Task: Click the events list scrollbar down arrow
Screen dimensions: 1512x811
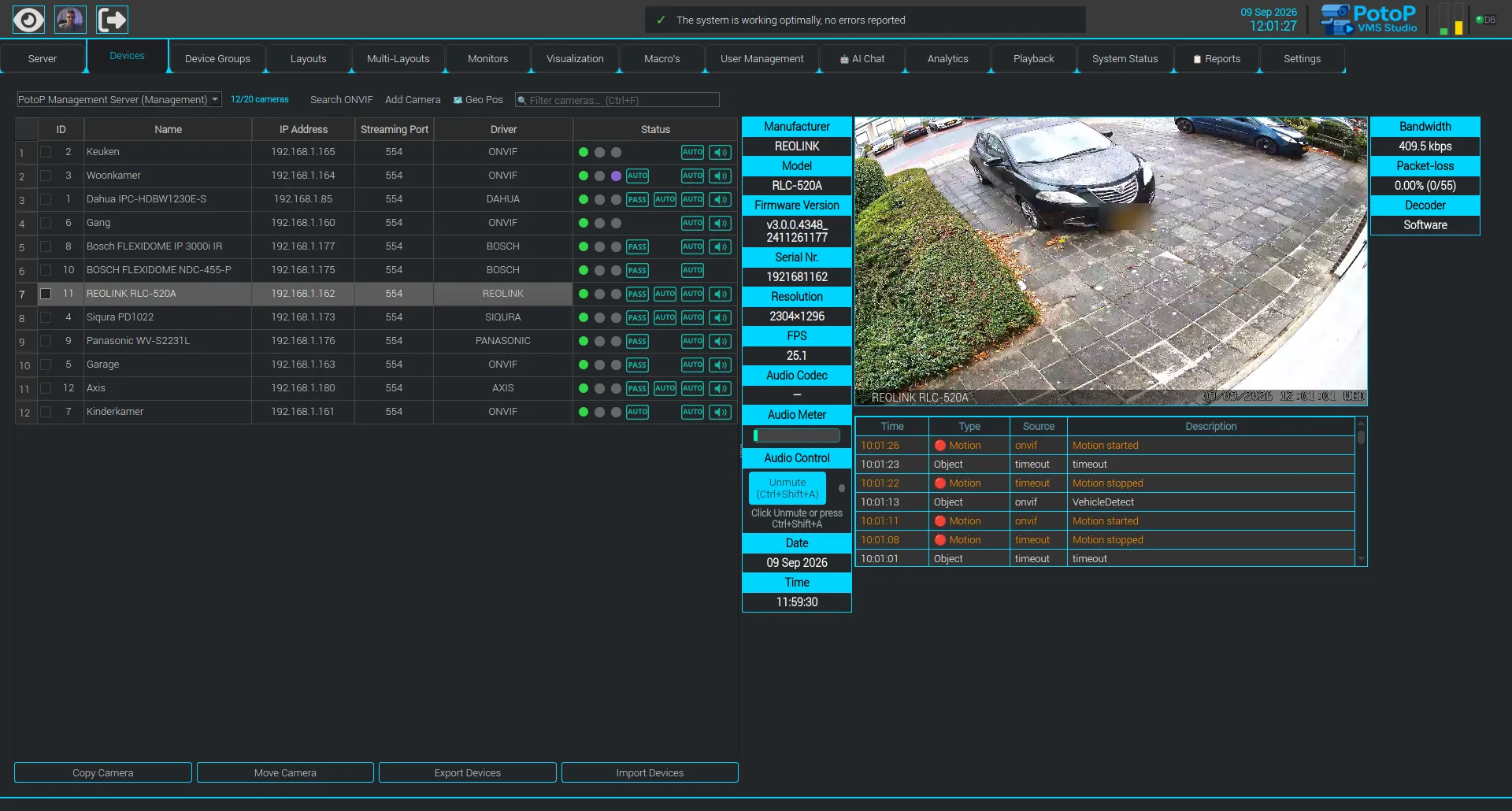Action: [1361, 559]
